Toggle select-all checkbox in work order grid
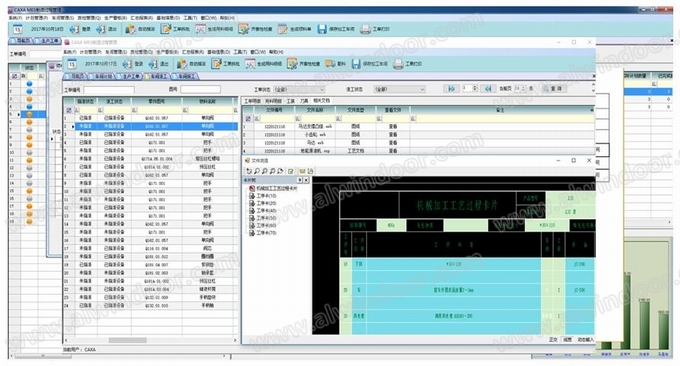The height and width of the screenshot is (366, 680). [x=69, y=110]
